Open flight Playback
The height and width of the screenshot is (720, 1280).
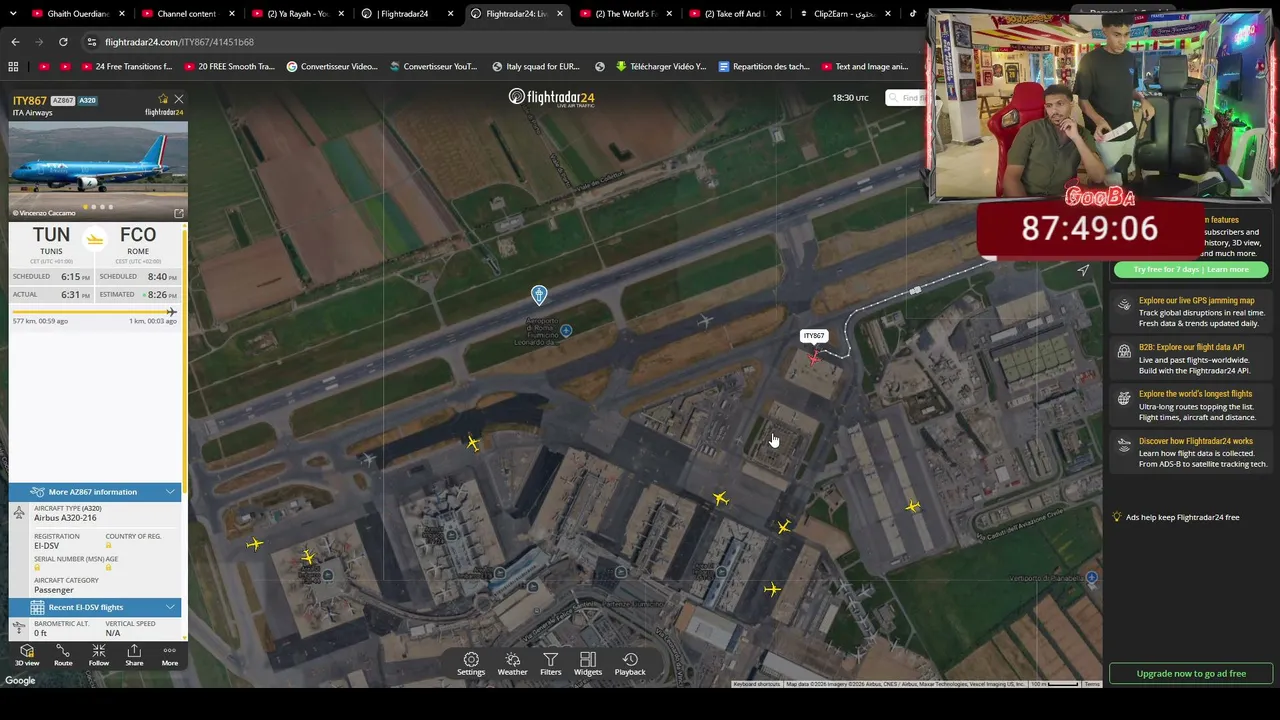click(x=630, y=664)
